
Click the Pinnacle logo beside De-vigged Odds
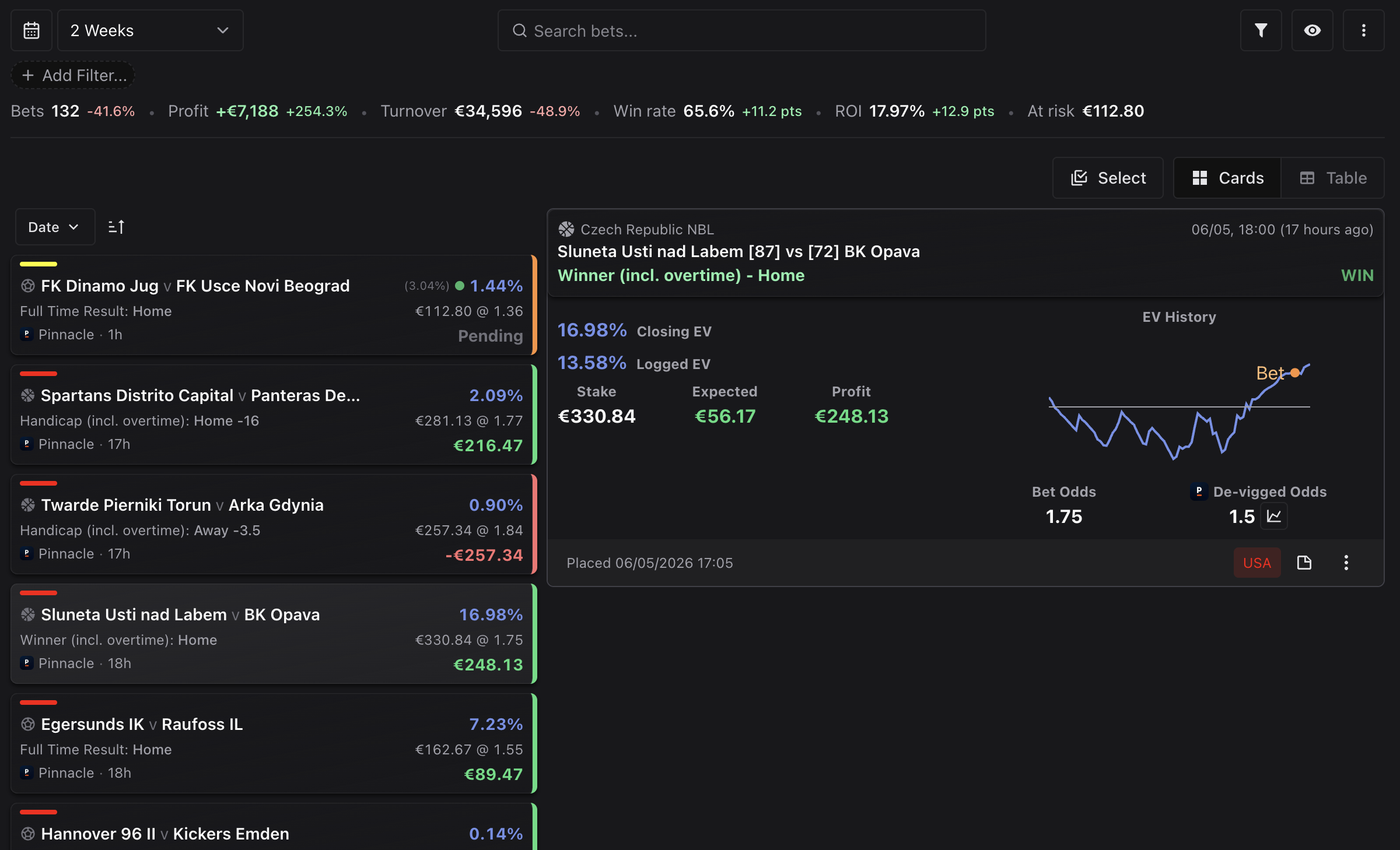[1199, 491]
